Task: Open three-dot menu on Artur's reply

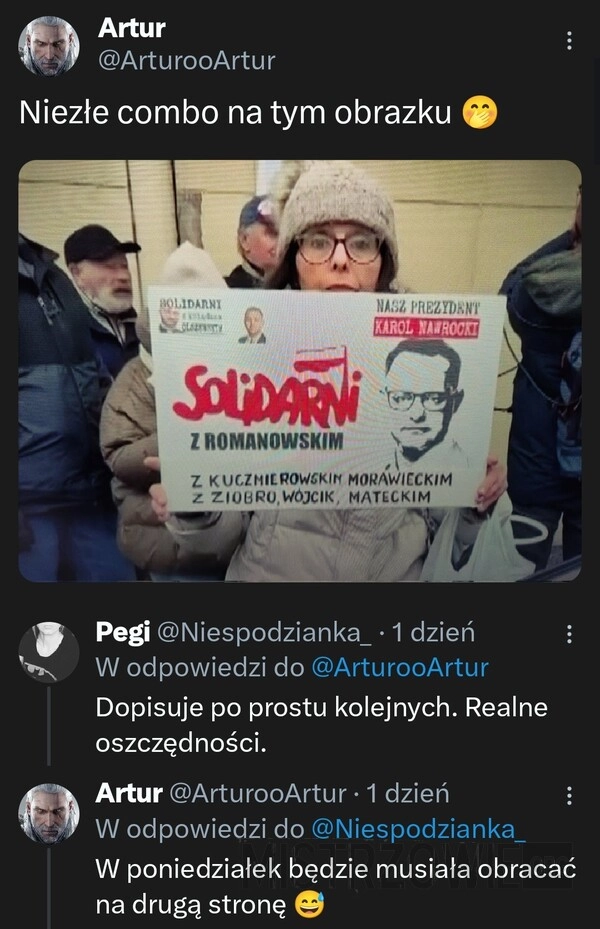Action: pos(569,795)
